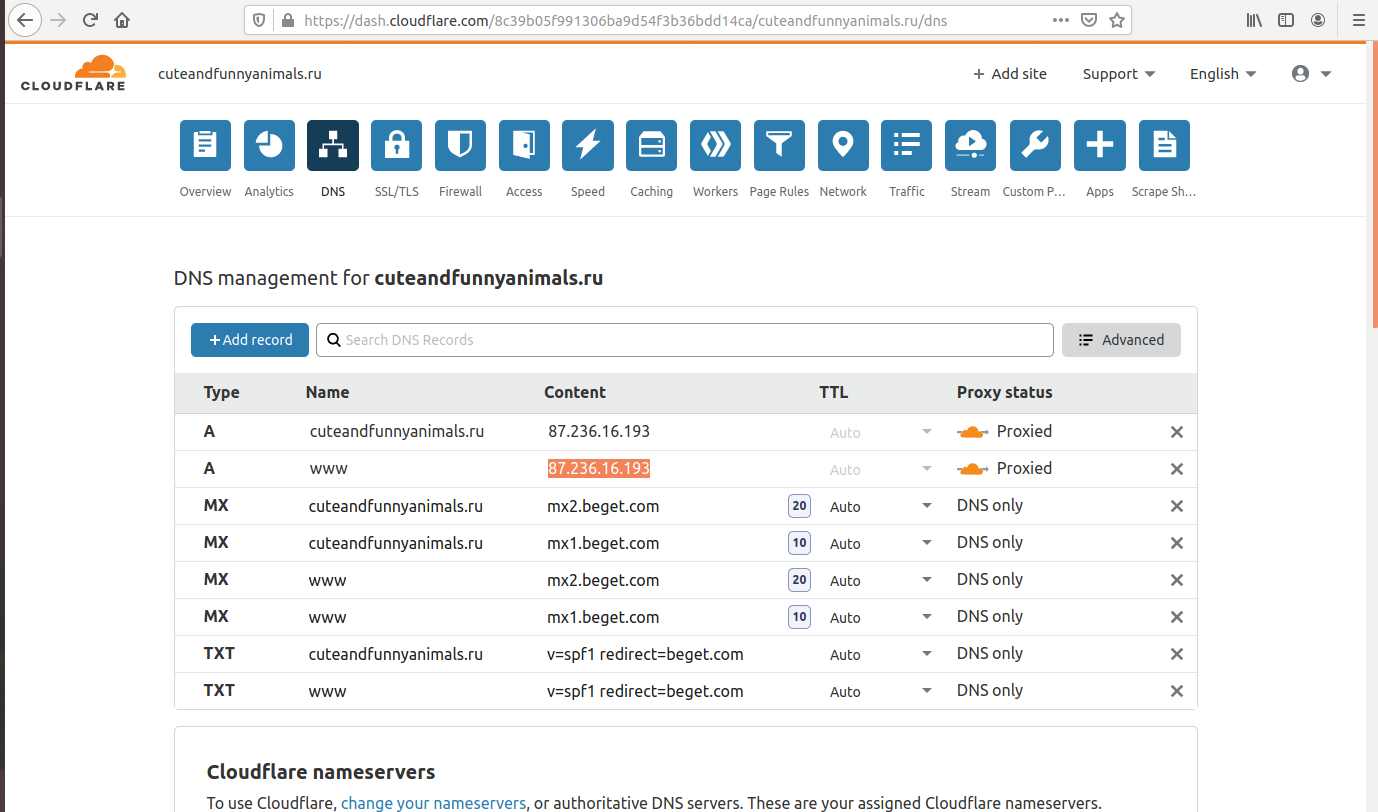
Task: Select the DNS section icon
Action: (x=333, y=146)
